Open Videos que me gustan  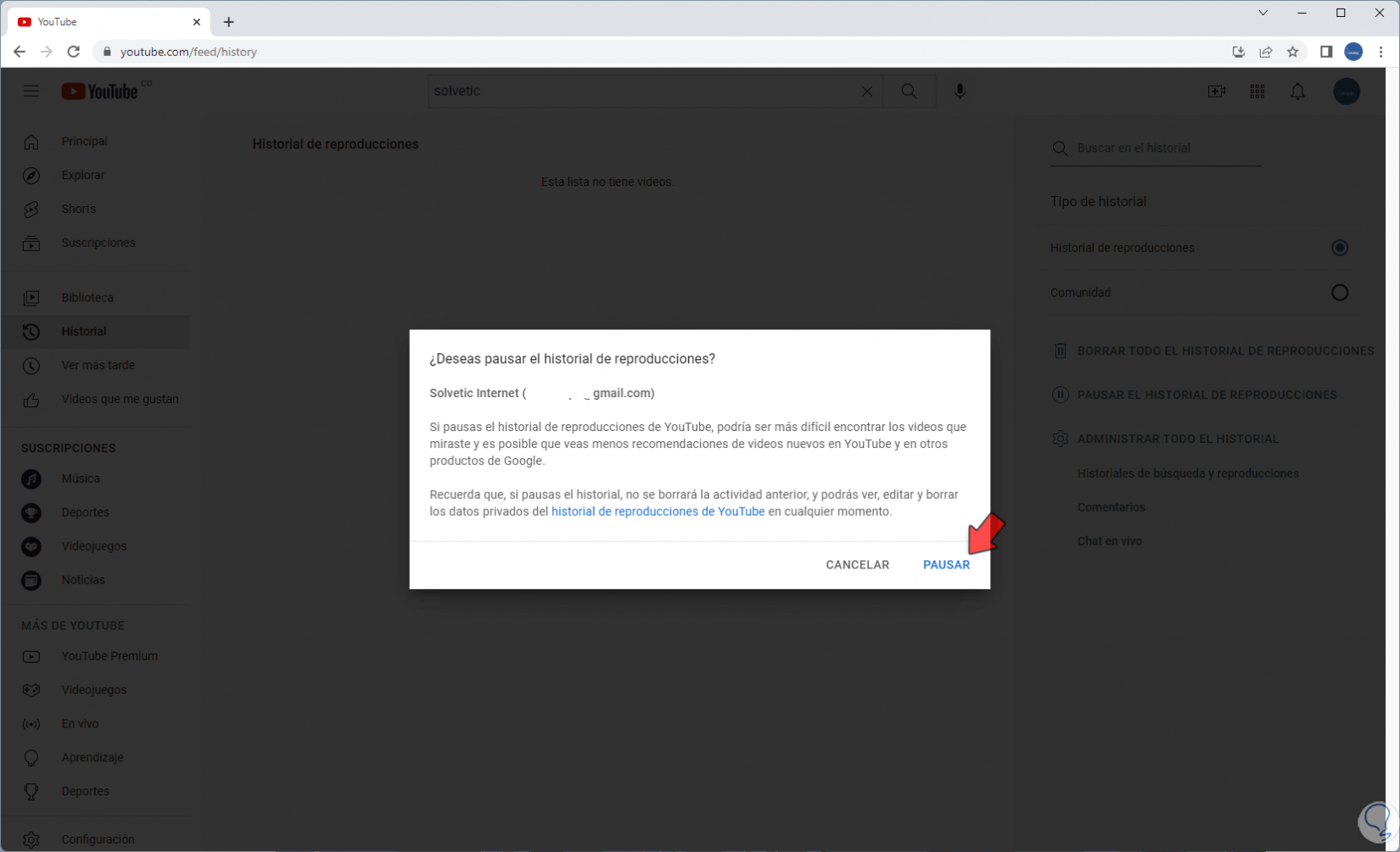[x=96, y=400]
